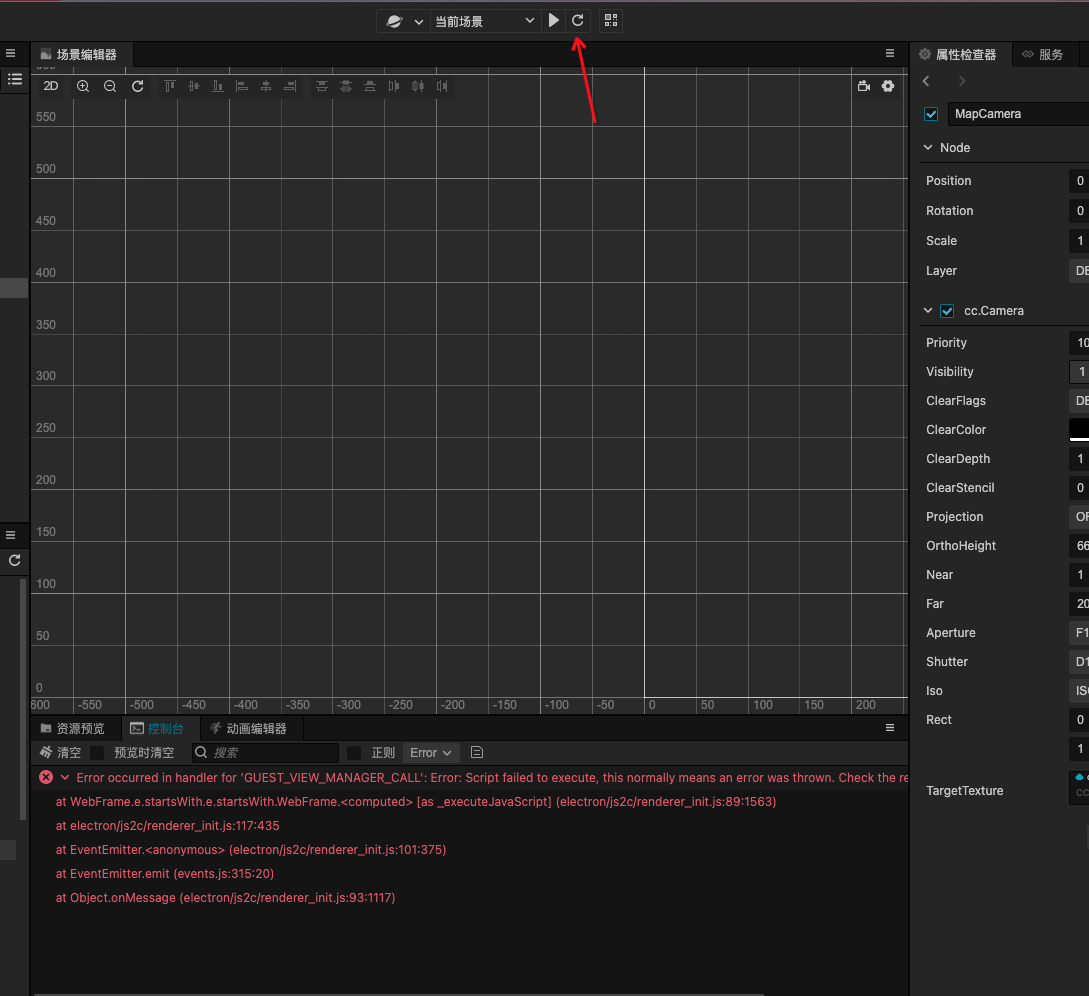Open lower-left panel hamburger menu

click(10, 535)
